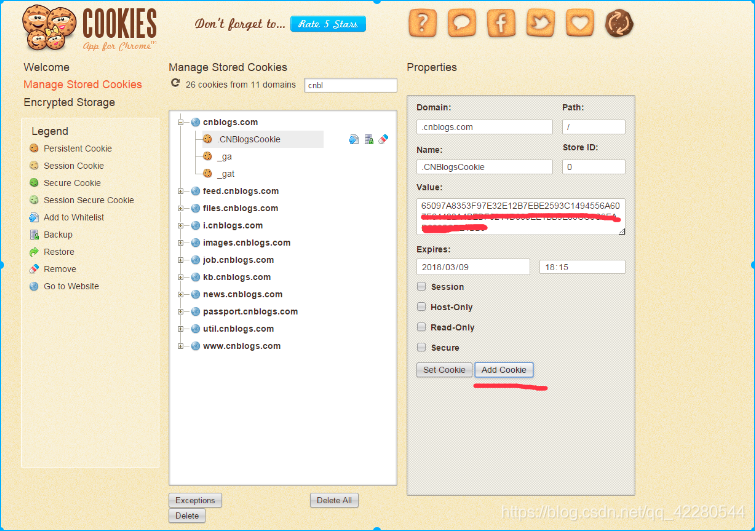Open the Exceptions button
The image size is (755, 531).
tap(195, 500)
